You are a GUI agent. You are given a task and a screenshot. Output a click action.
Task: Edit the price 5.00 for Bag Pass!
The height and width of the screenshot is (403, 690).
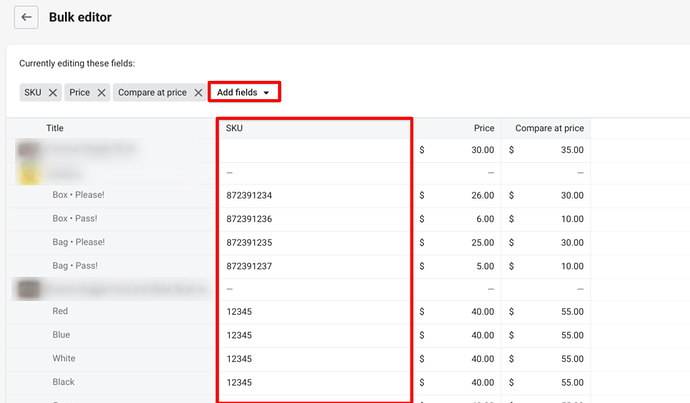457,266
